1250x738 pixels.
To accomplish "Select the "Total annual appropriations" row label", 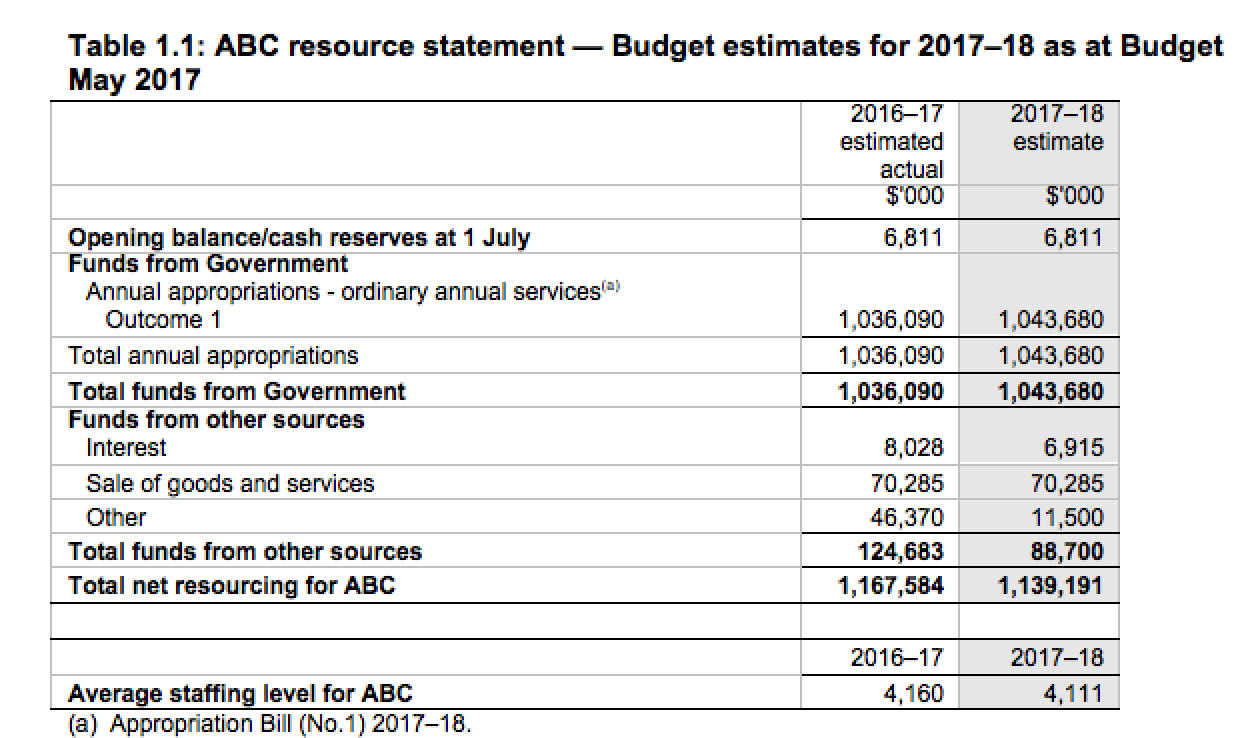I will [x=212, y=355].
